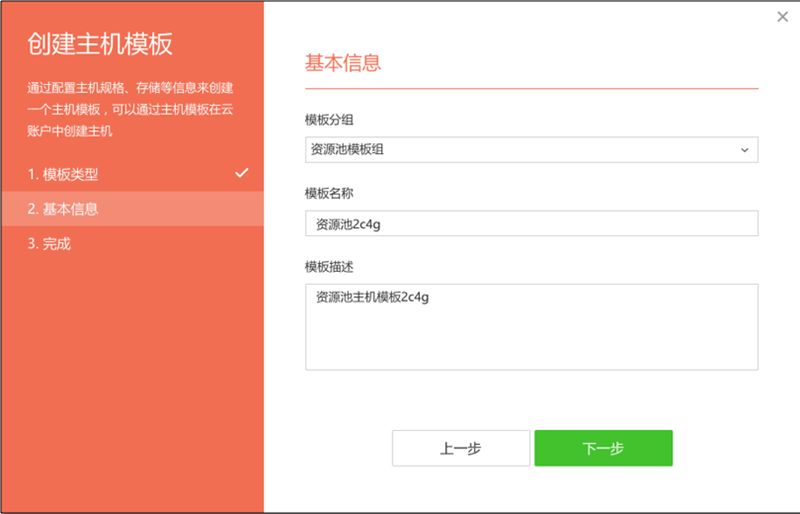Viewport: 800px width, 514px height.
Task: Go to step 1. 模板类型
Action: coord(63,174)
